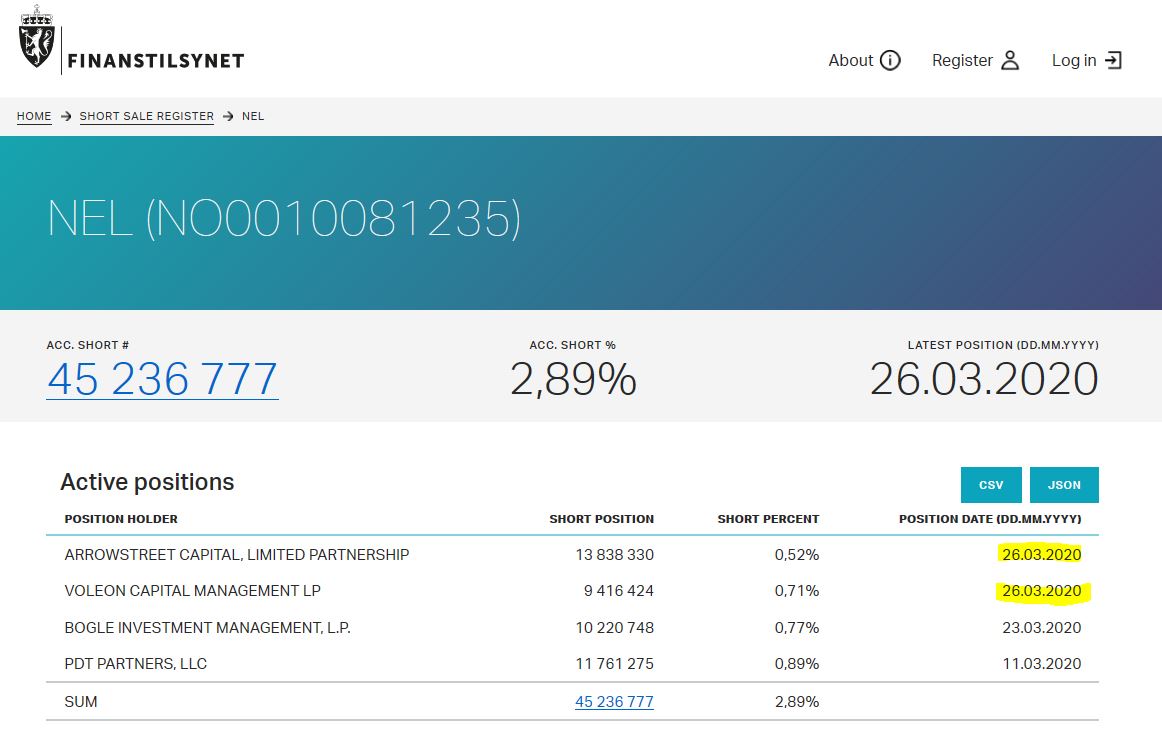
Task: Go to HOME breadcrumb link
Action: [x=34, y=116]
